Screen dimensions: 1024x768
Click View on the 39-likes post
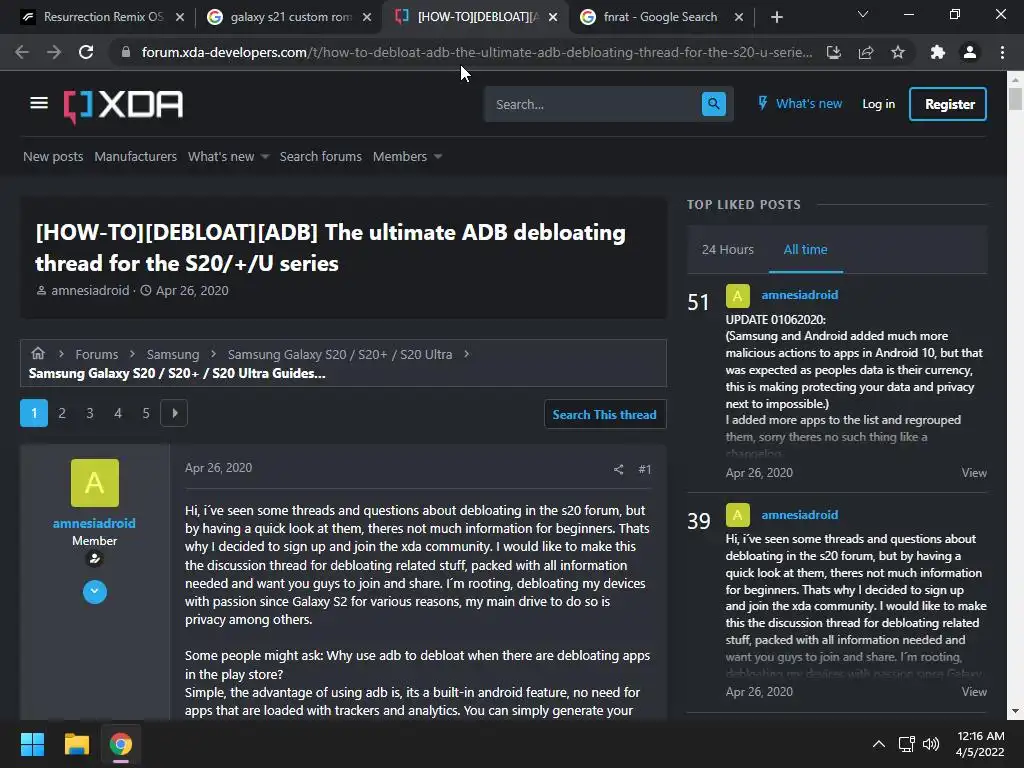click(974, 691)
